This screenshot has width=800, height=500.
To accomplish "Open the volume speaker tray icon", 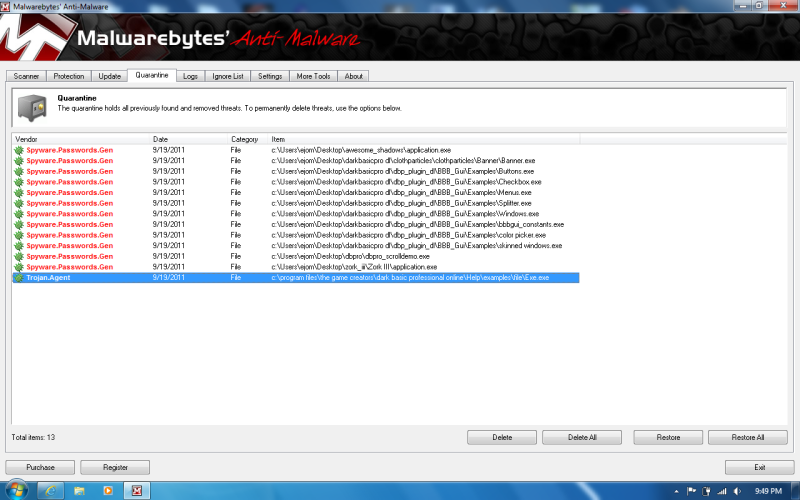I will coord(737,491).
